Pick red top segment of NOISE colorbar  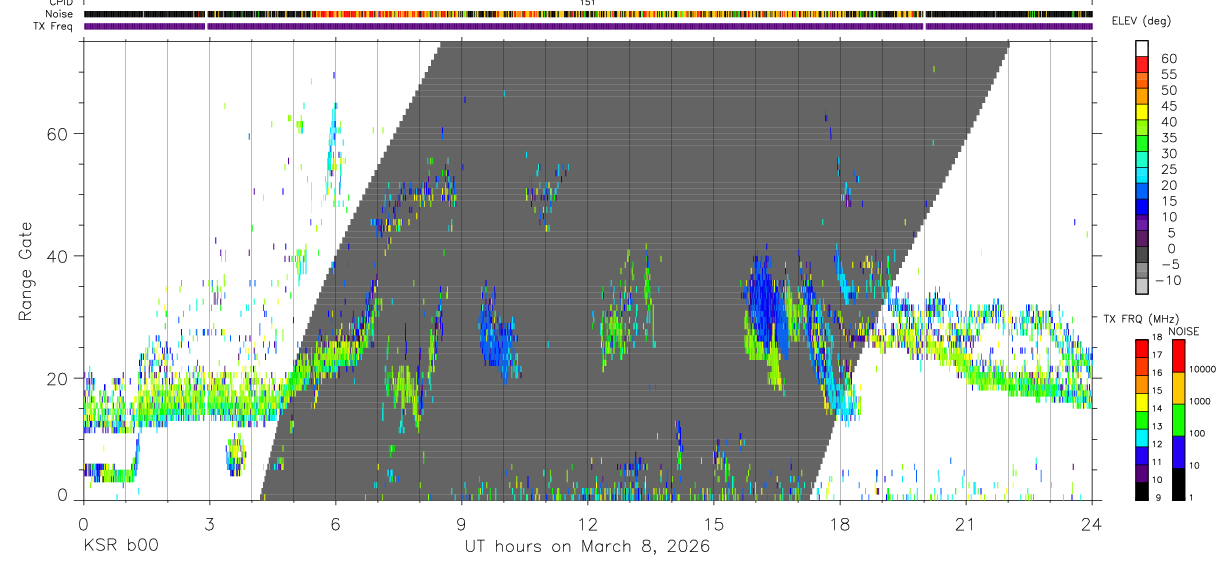[1178, 356]
